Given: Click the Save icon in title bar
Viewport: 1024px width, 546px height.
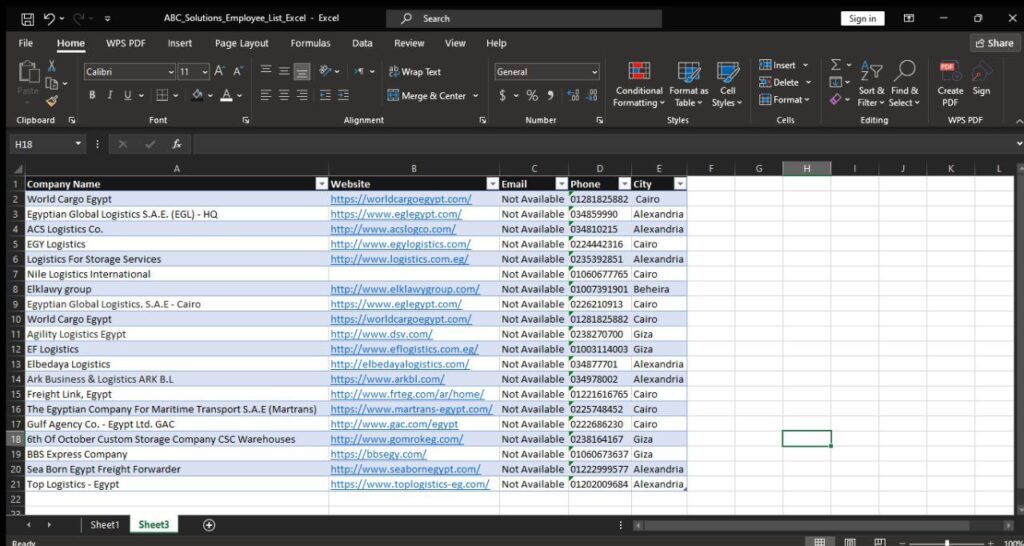Looking at the screenshot, I should click(27, 19).
